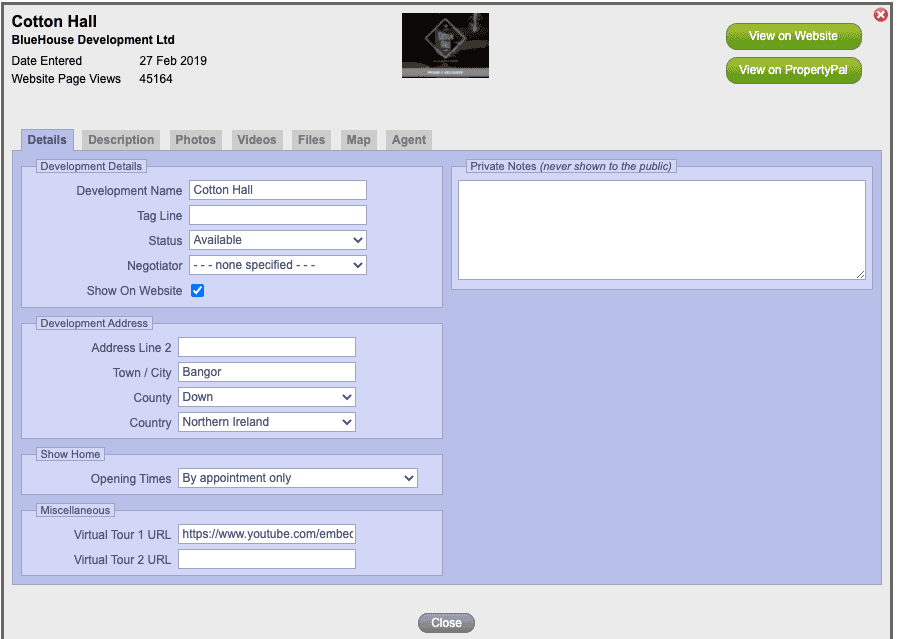Screen dimensions: 899x639
Task: Click the View on PropertyPal button
Action: click(x=793, y=70)
